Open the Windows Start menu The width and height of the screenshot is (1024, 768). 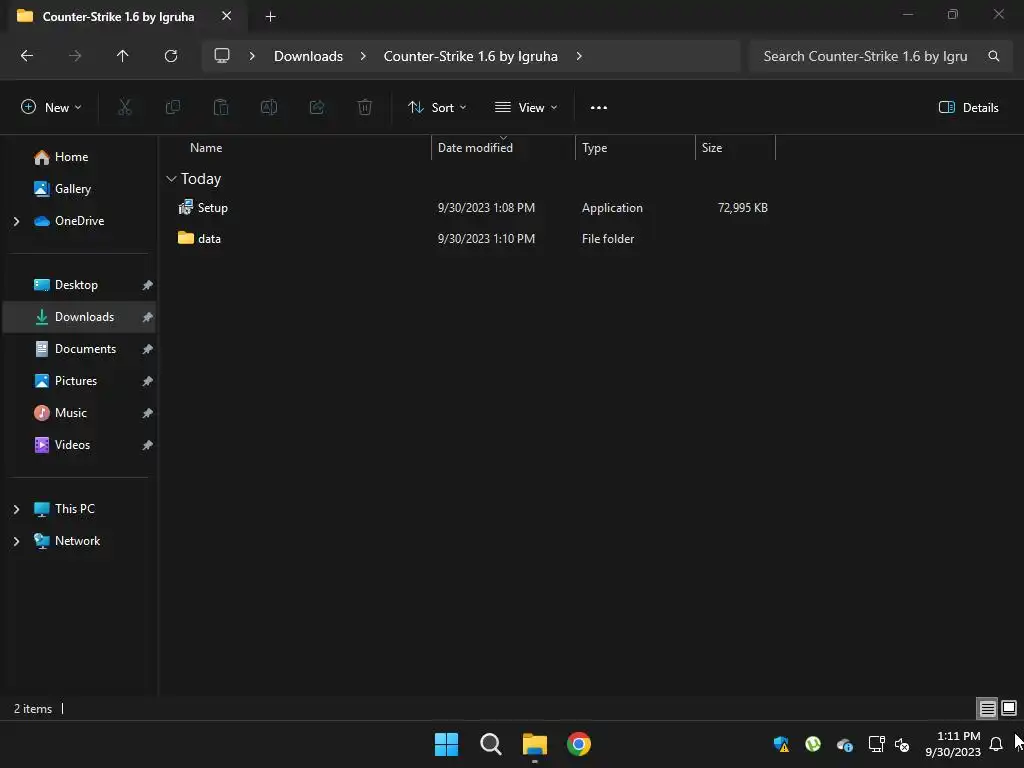(447, 744)
